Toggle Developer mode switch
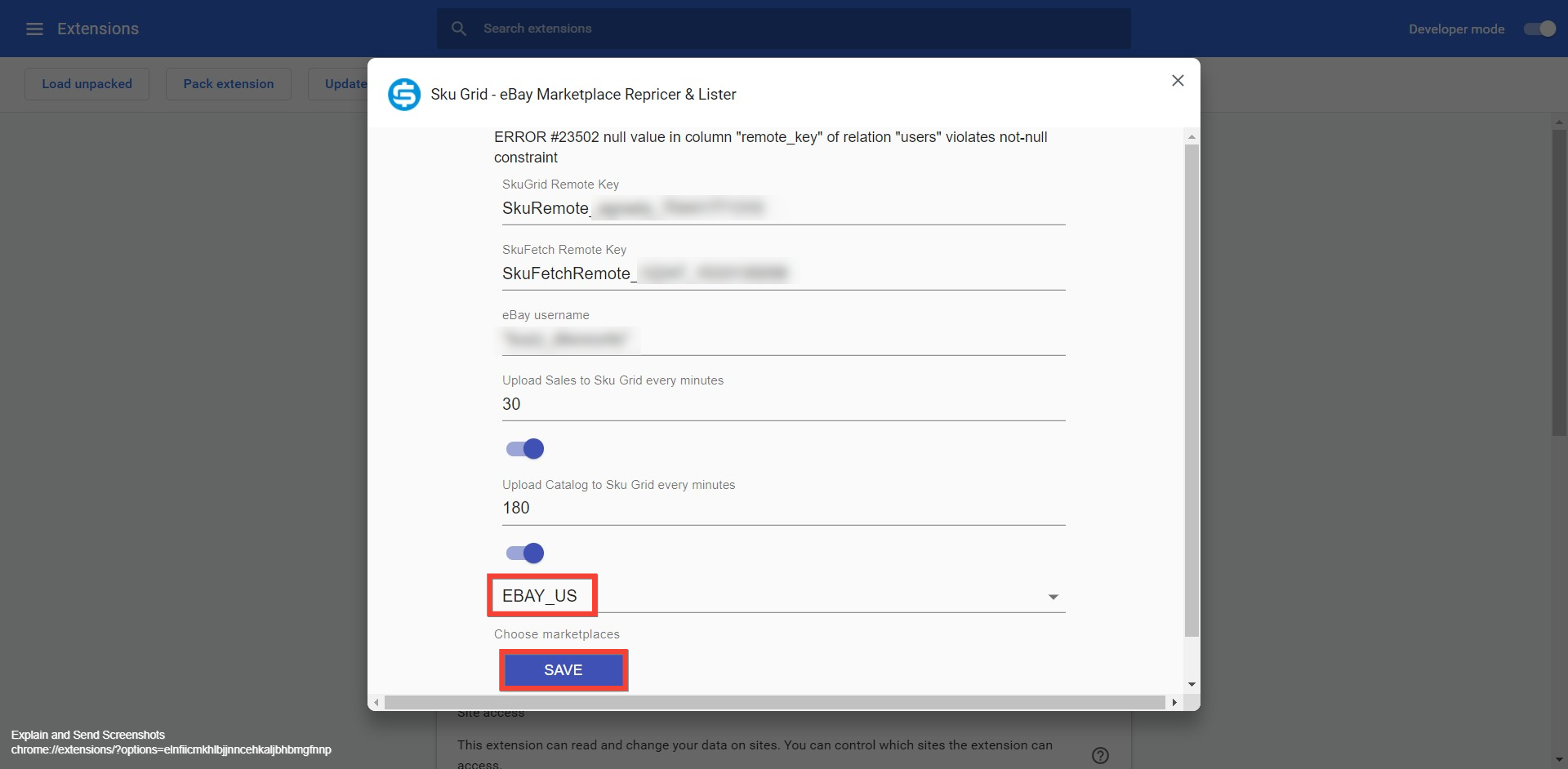1568x769 pixels. (1540, 29)
